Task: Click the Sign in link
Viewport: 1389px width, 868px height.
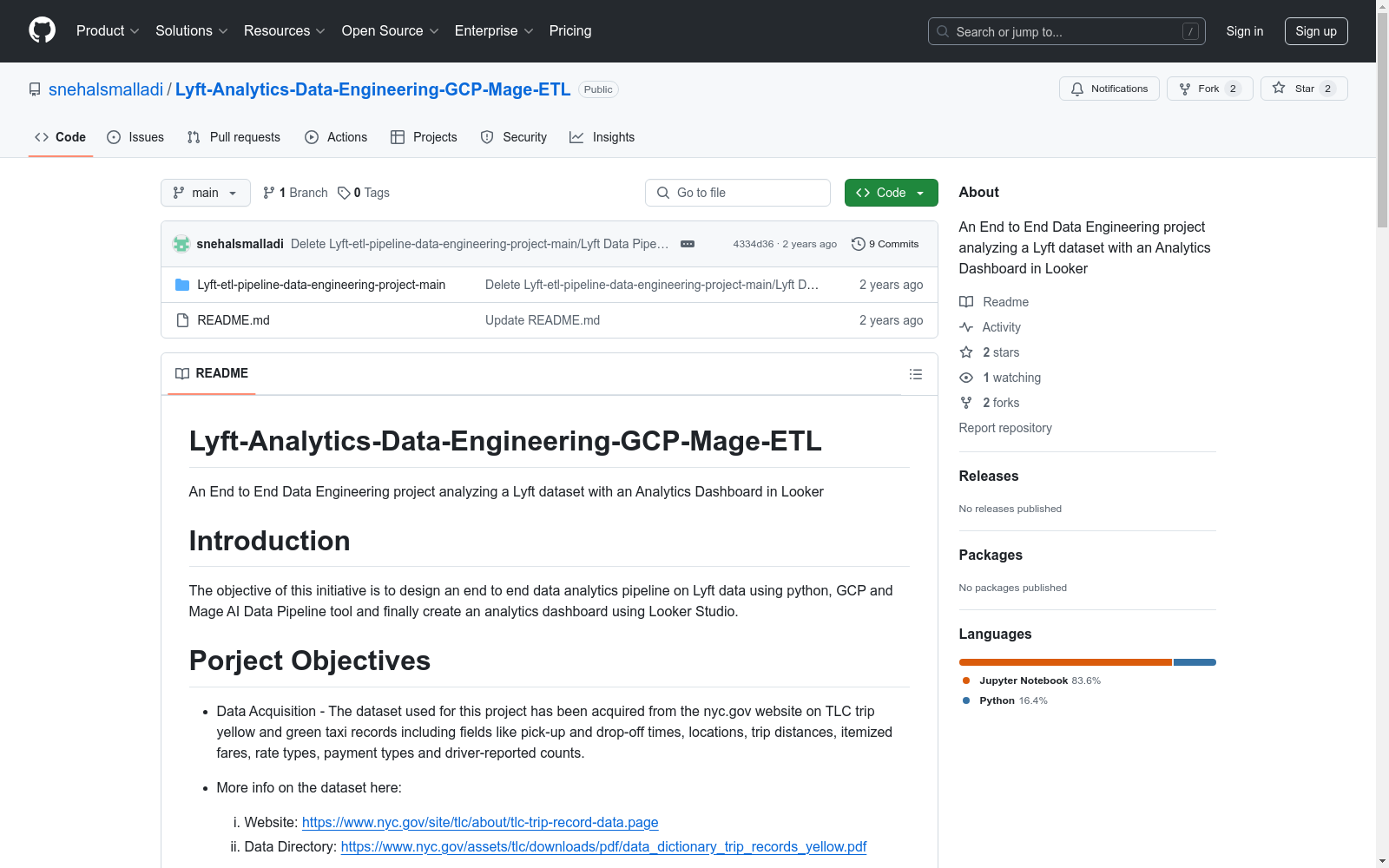Action: point(1245,31)
